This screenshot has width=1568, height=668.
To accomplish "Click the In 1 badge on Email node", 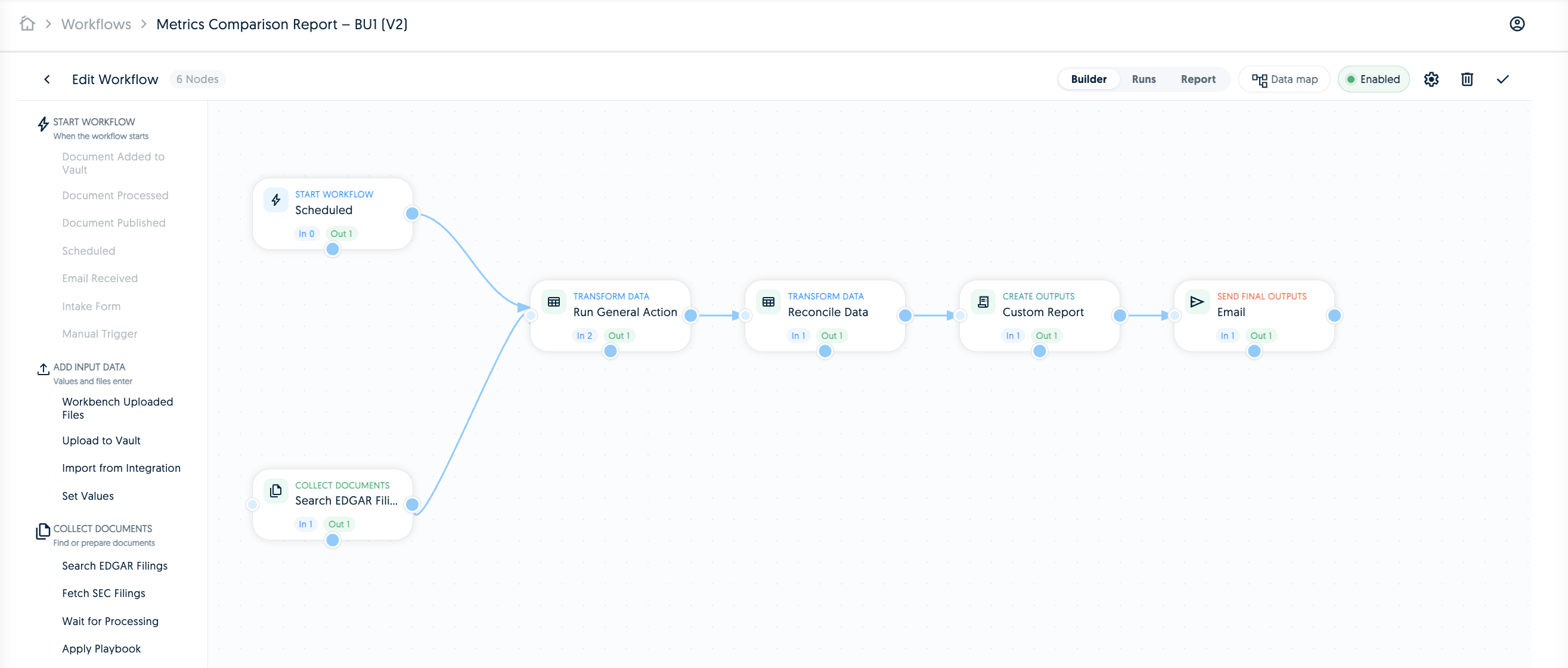I will click(x=1227, y=336).
